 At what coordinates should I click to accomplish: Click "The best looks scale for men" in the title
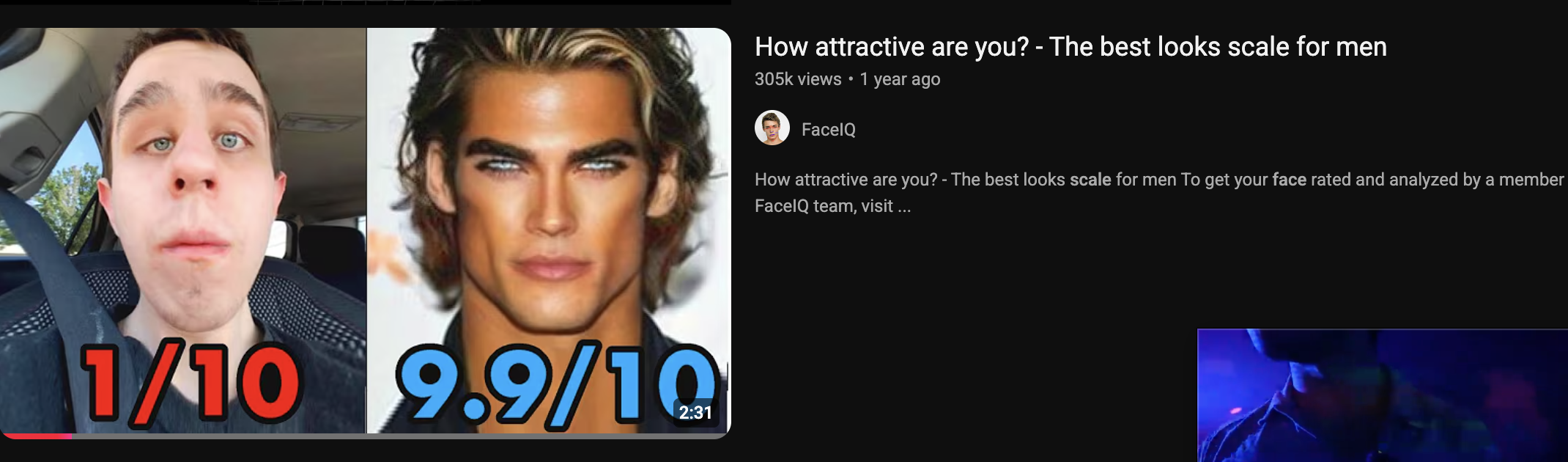tap(1218, 47)
